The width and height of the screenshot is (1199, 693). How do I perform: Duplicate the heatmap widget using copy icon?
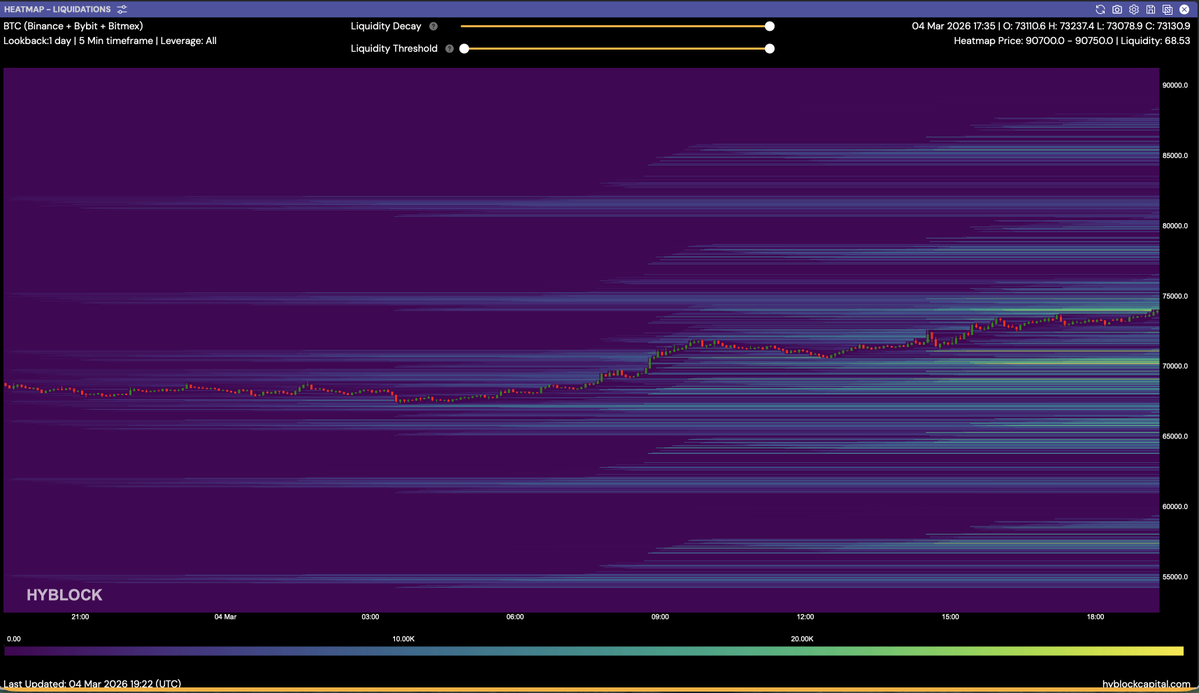coord(1167,9)
